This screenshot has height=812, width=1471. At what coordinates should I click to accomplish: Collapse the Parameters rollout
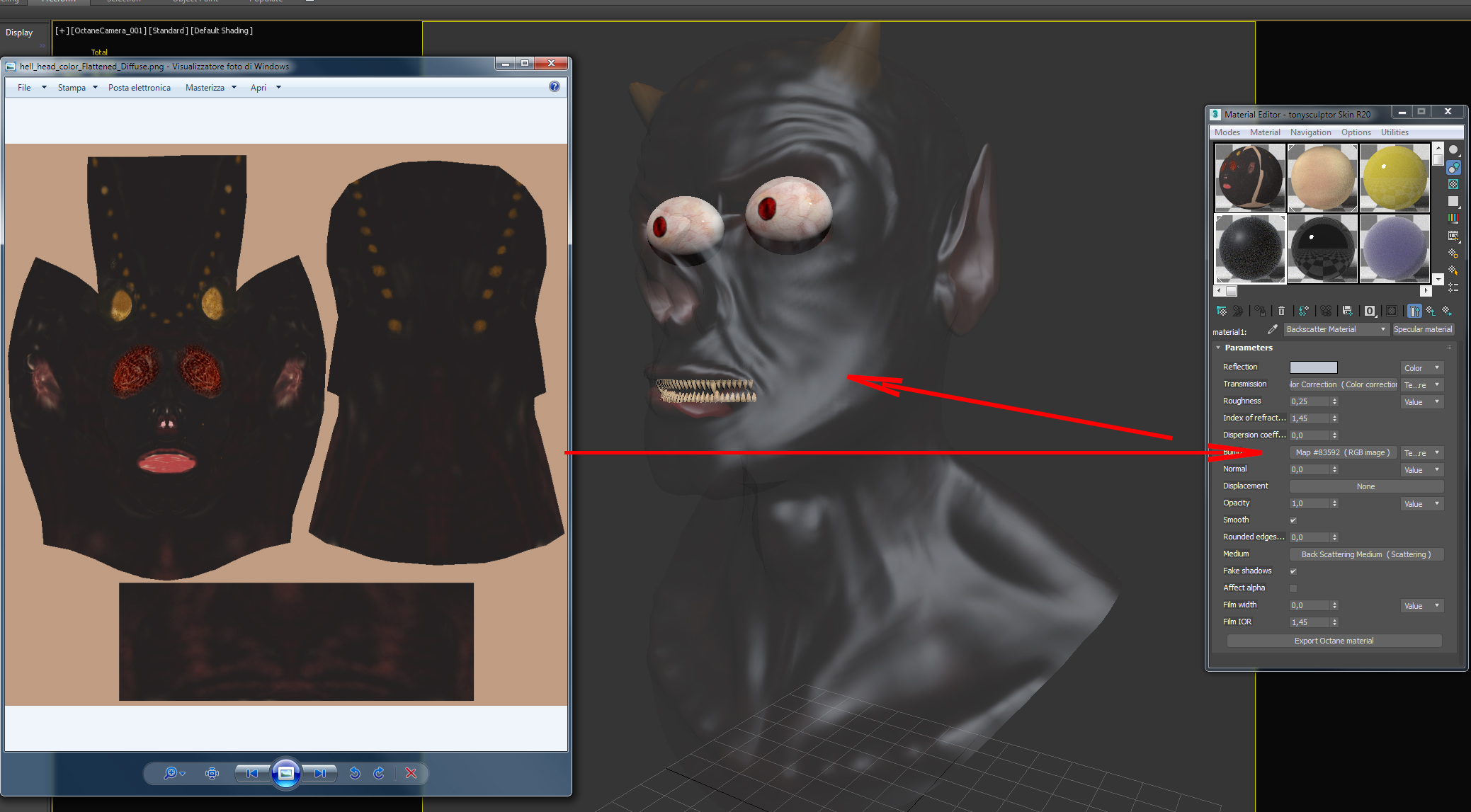1218,348
